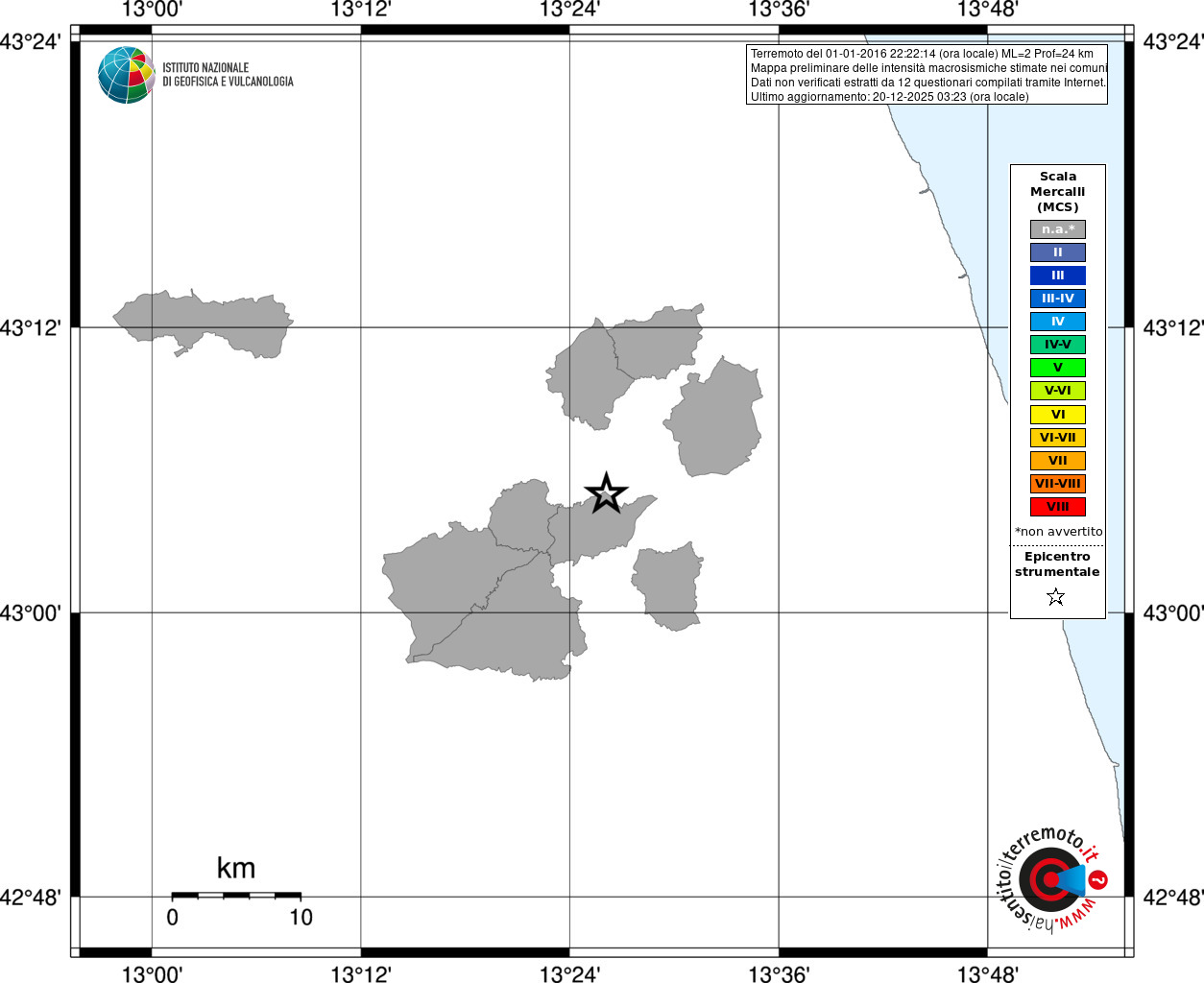Click the bottom axis label 13°48'
The image size is (1204, 983).
point(988,973)
